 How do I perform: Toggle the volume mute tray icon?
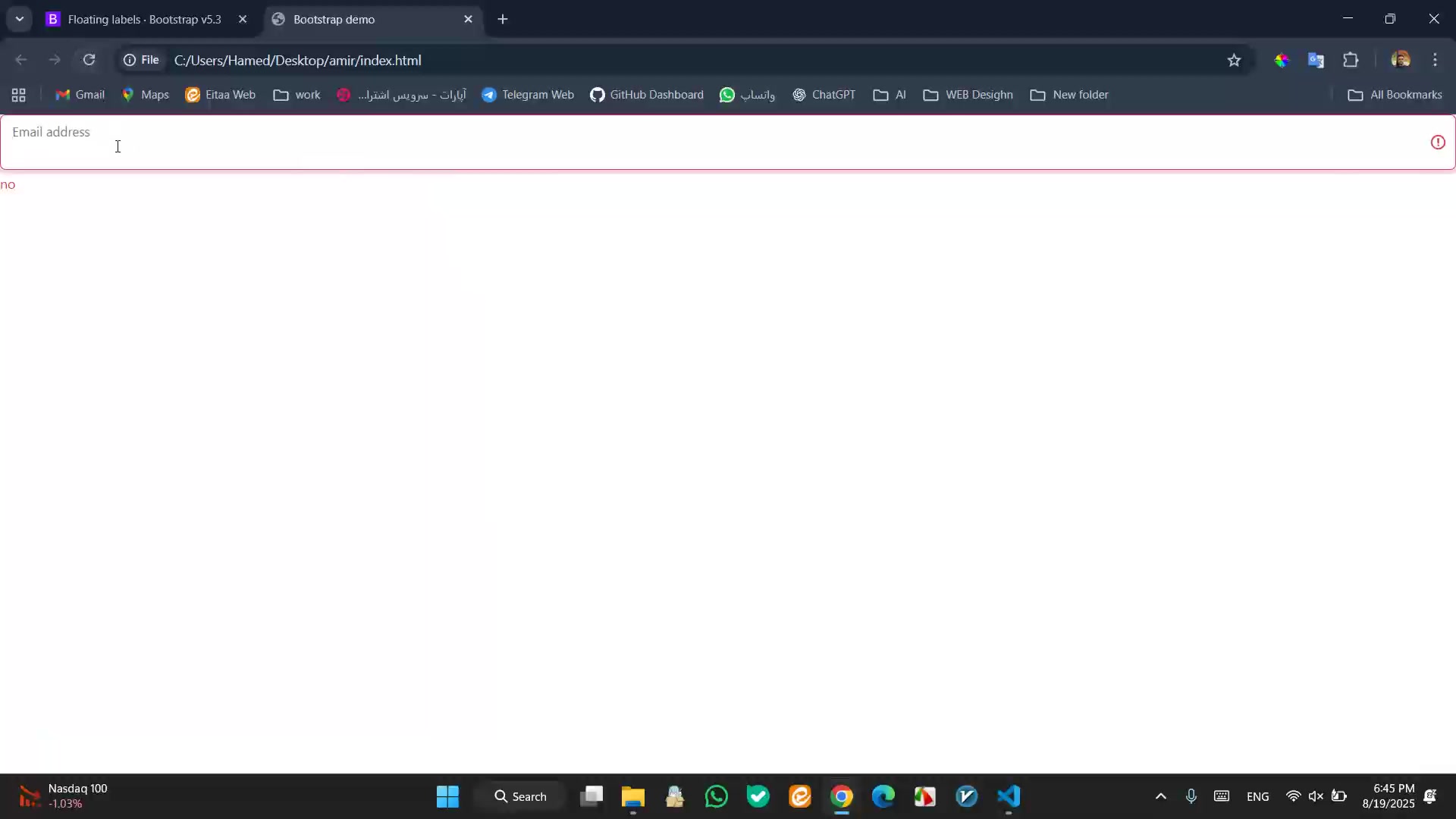click(1316, 796)
